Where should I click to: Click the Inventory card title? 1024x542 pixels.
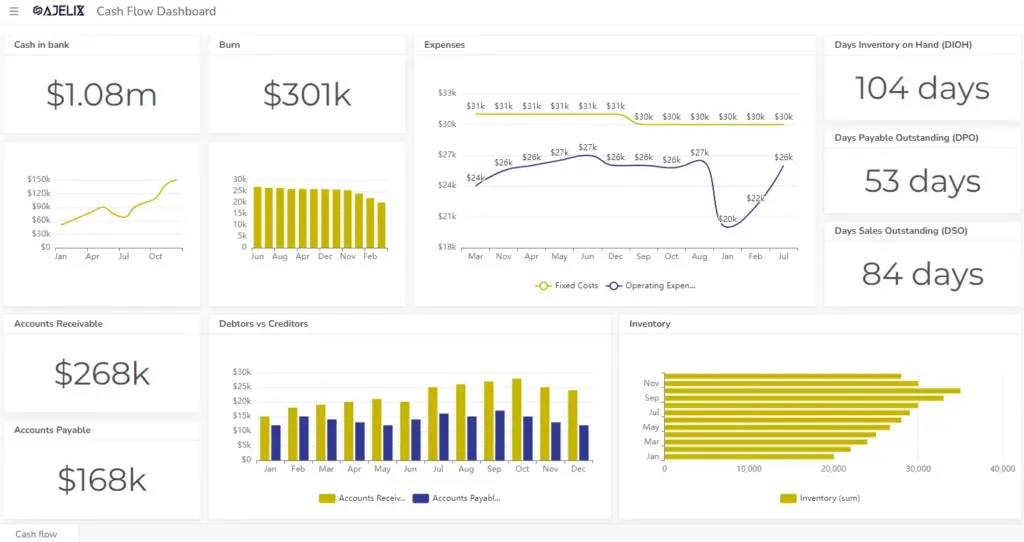click(650, 324)
